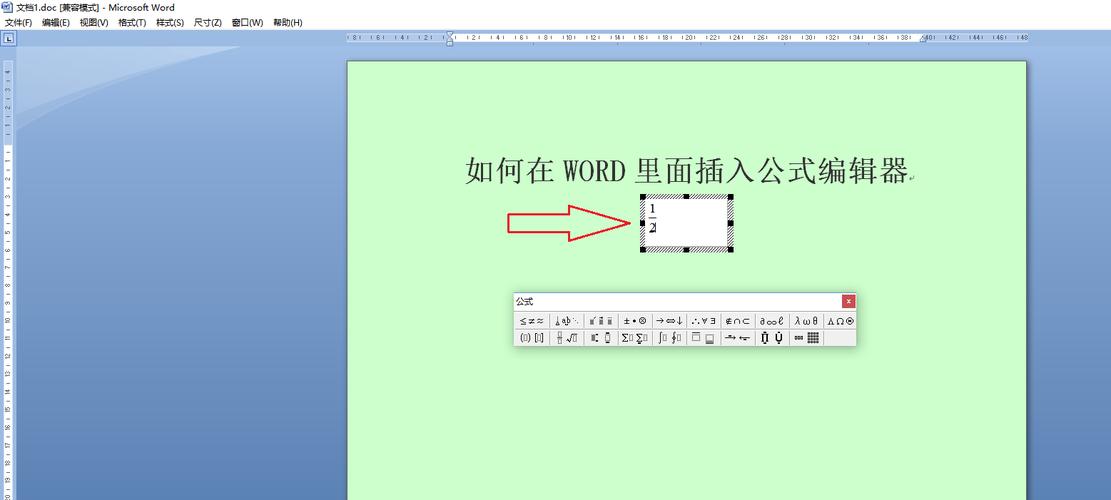The image size is (1111, 500).
Task: Open operator symbols palette (±•⊗)
Action: click(635, 321)
